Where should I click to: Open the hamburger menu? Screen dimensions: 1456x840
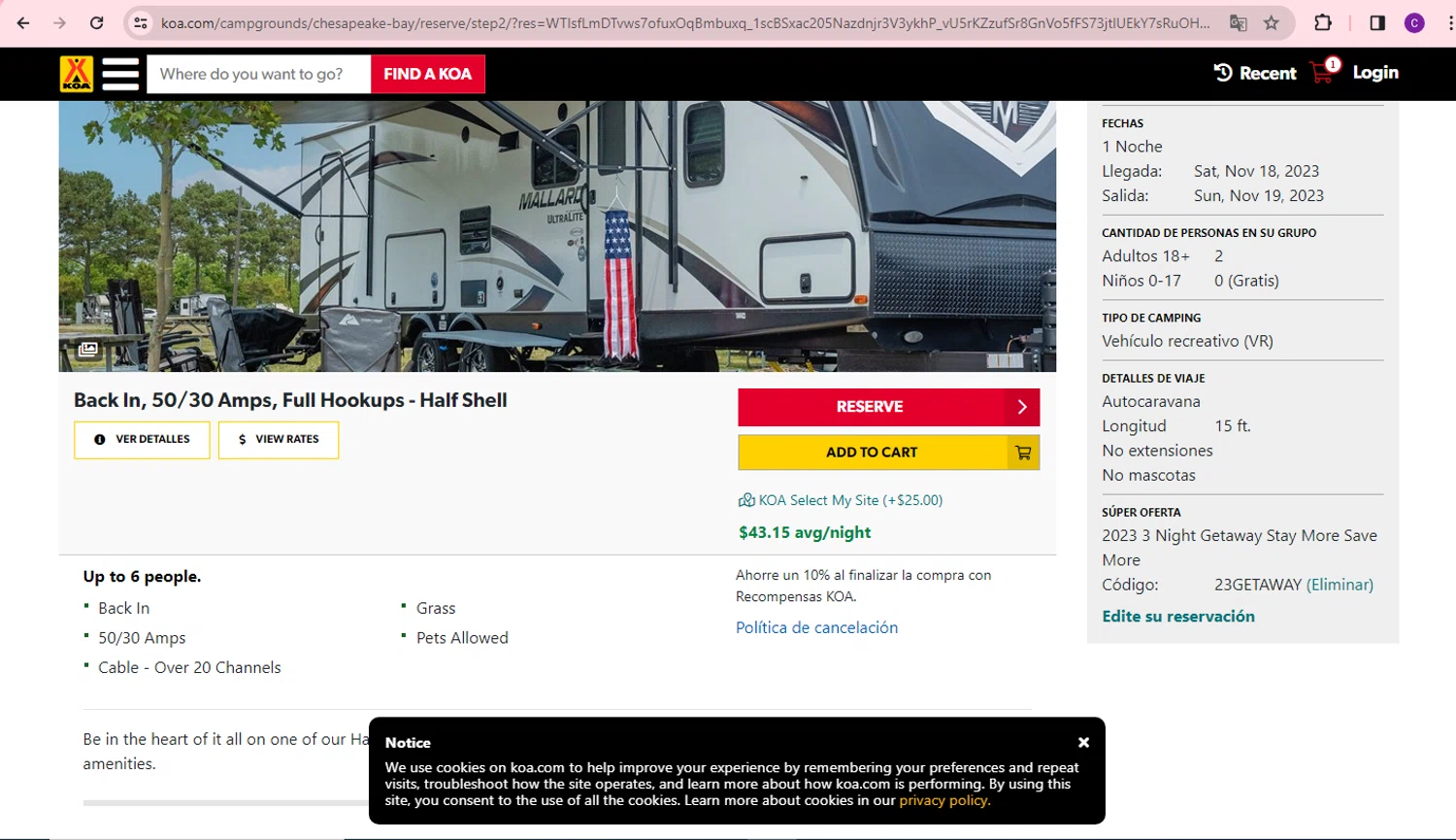pos(120,74)
